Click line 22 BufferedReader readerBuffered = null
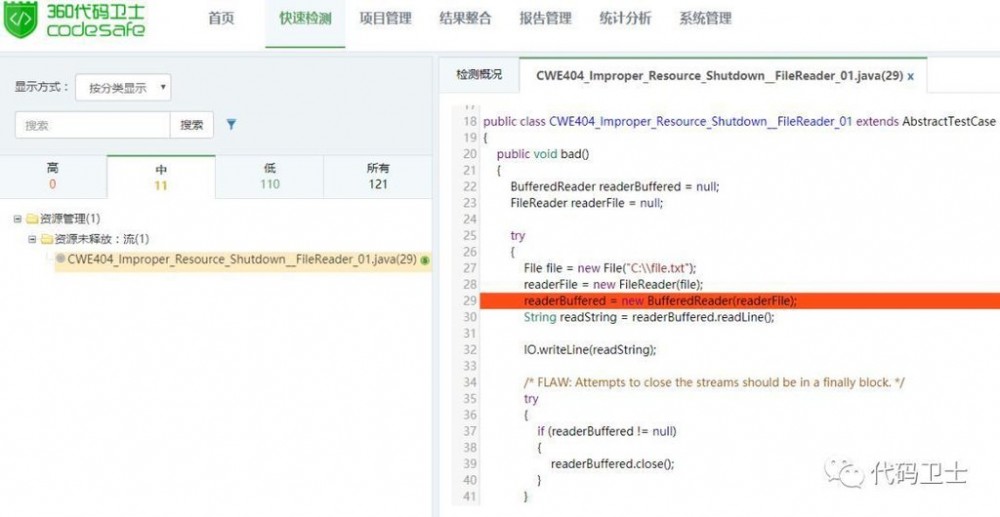Image resolution: width=1000 pixels, height=517 pixels. click(x=615, y=187)
